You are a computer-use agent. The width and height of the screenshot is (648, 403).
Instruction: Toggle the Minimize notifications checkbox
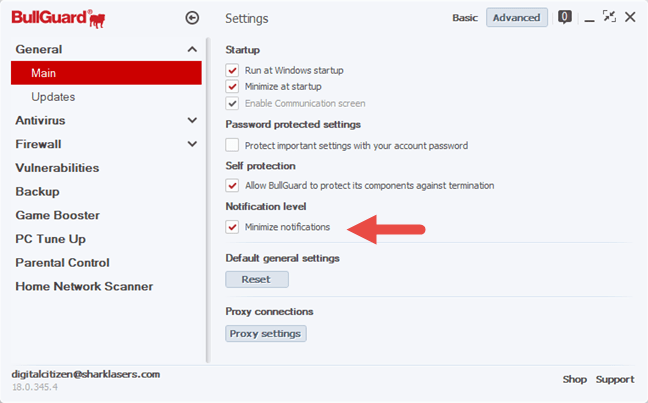tap(233, 227)
